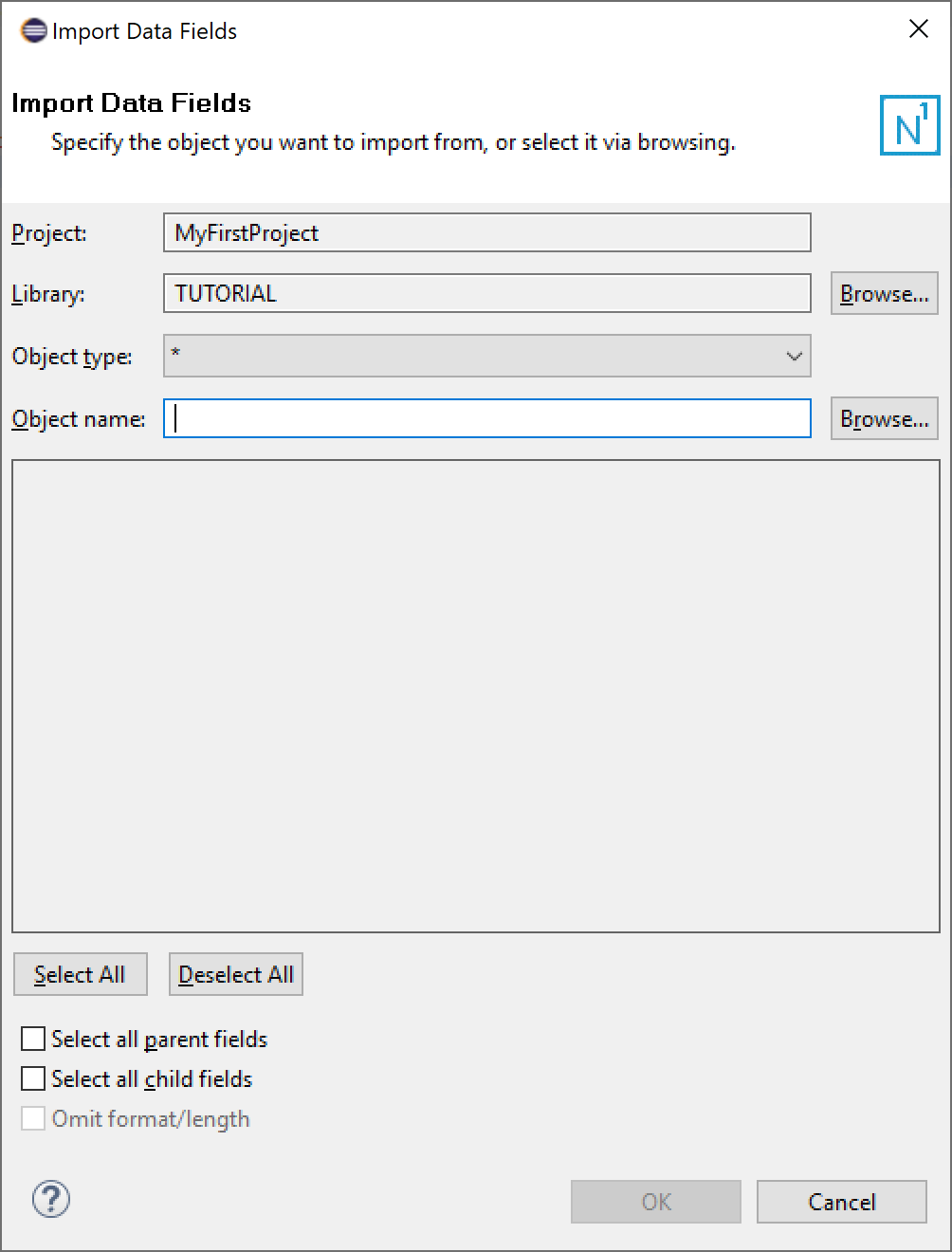Click the Import Data Fields heading text
952x1252 pixels.
tap(129, 103)
